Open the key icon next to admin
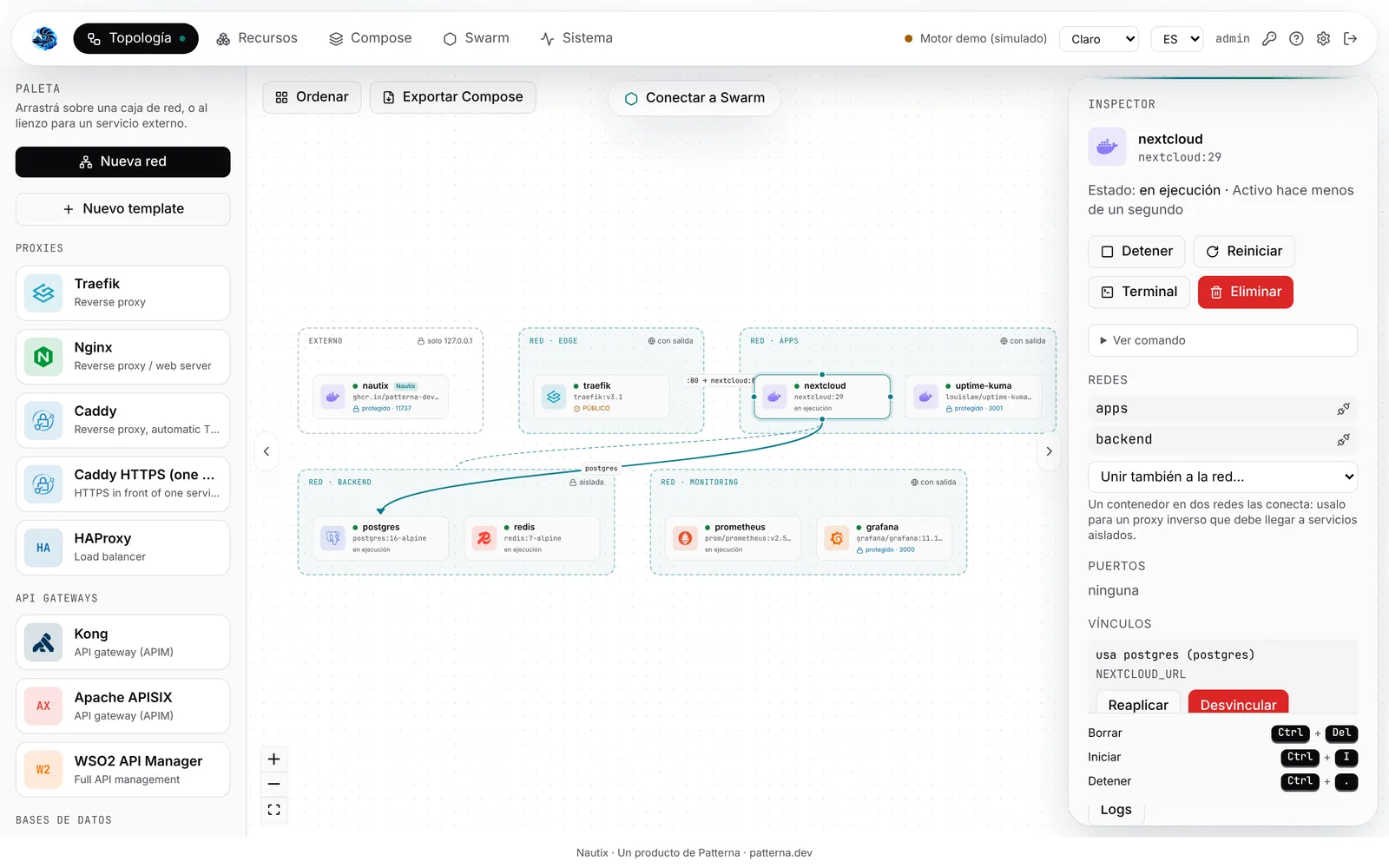 [x=1269, y=39]
